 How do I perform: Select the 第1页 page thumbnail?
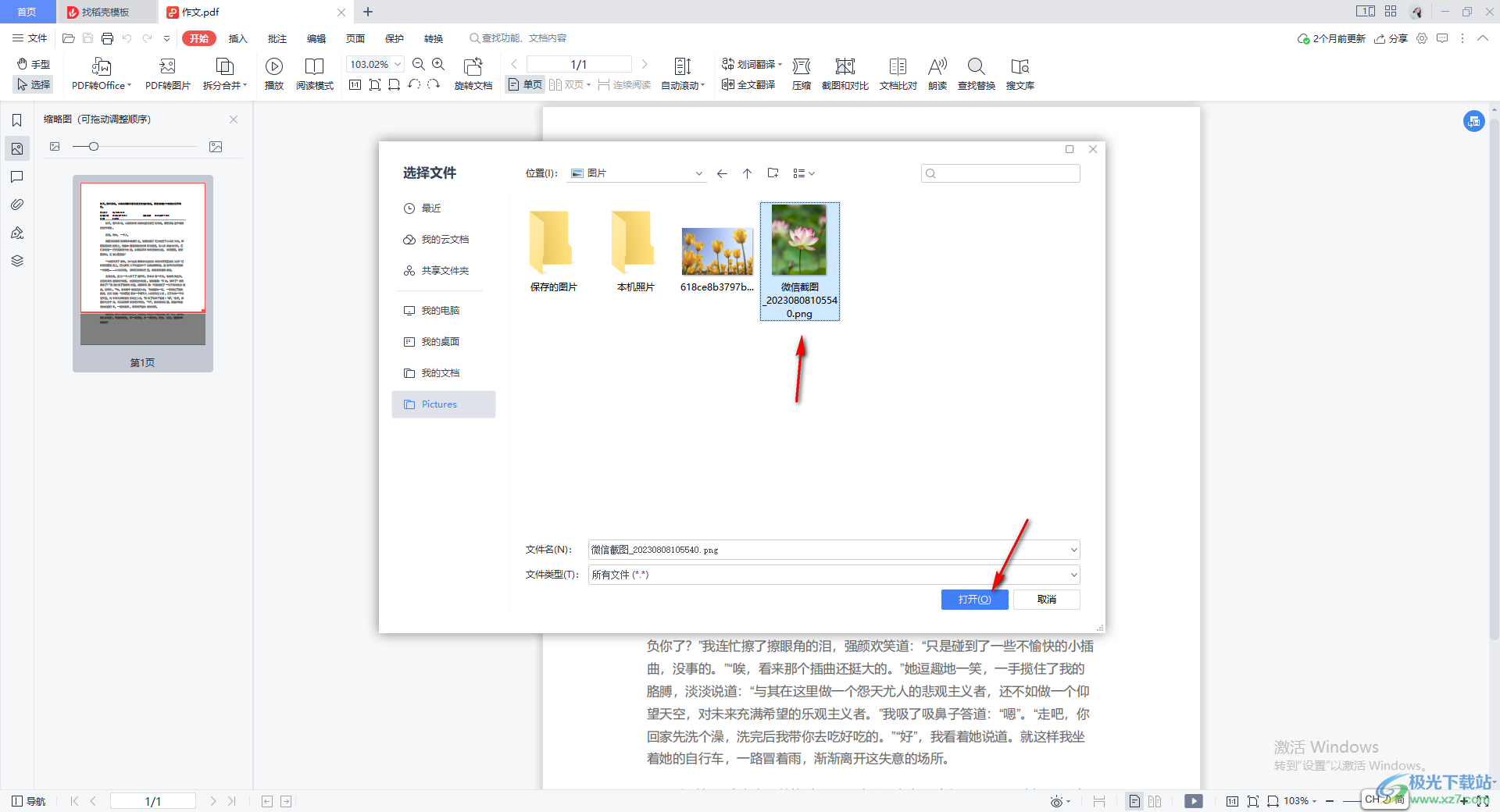click(143, 273)
